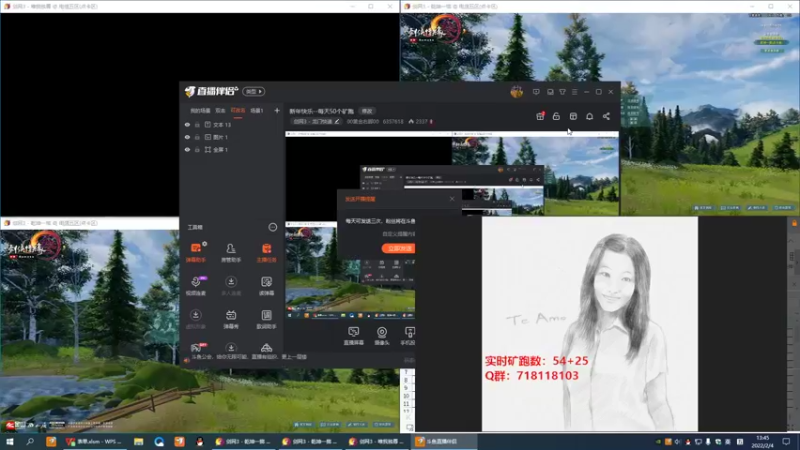Click the mode switch pill next to logo
Screen dimensions: 800x450
pos(254,91)
